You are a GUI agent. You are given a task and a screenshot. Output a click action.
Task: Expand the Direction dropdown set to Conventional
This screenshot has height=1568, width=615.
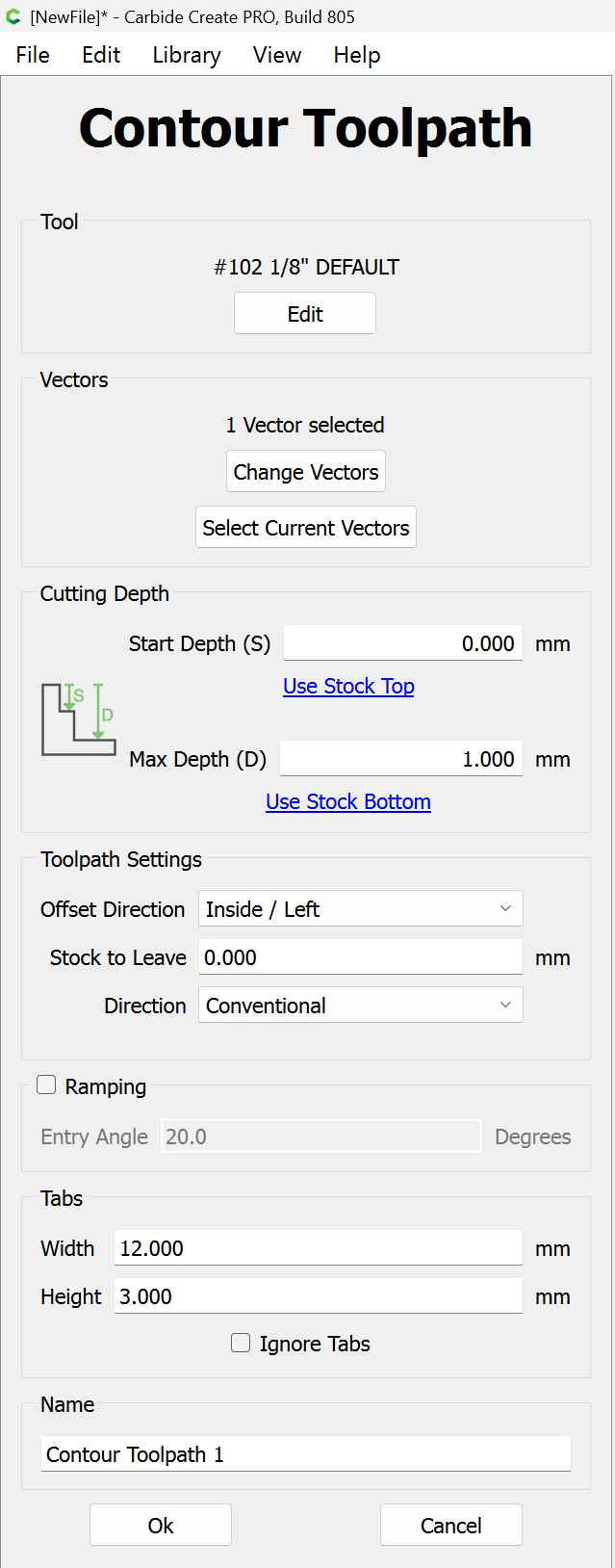360,1005
